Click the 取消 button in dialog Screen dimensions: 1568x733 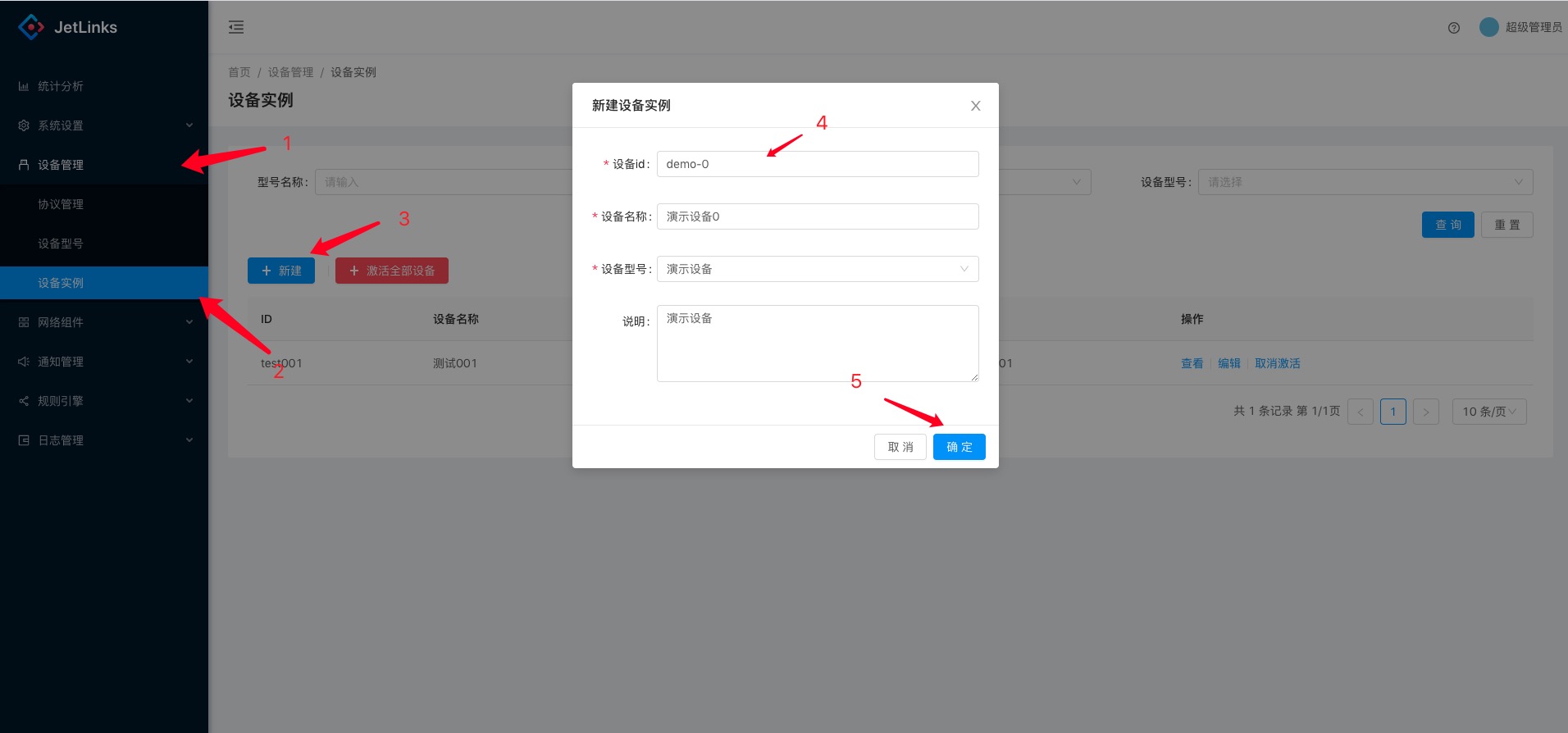pyautogui.click(x=900, y=447)
